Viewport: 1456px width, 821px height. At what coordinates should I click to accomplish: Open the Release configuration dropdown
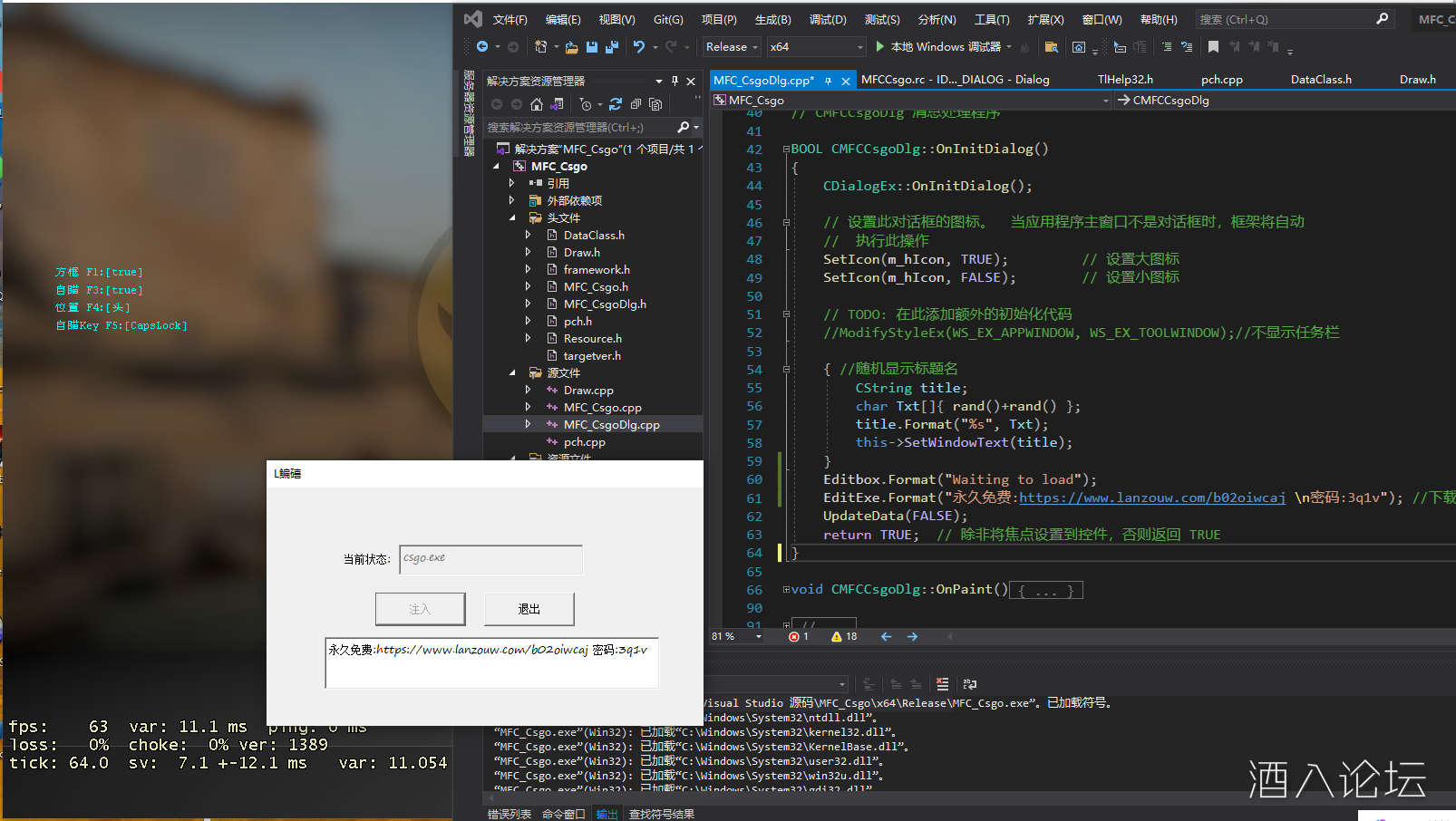732,47
